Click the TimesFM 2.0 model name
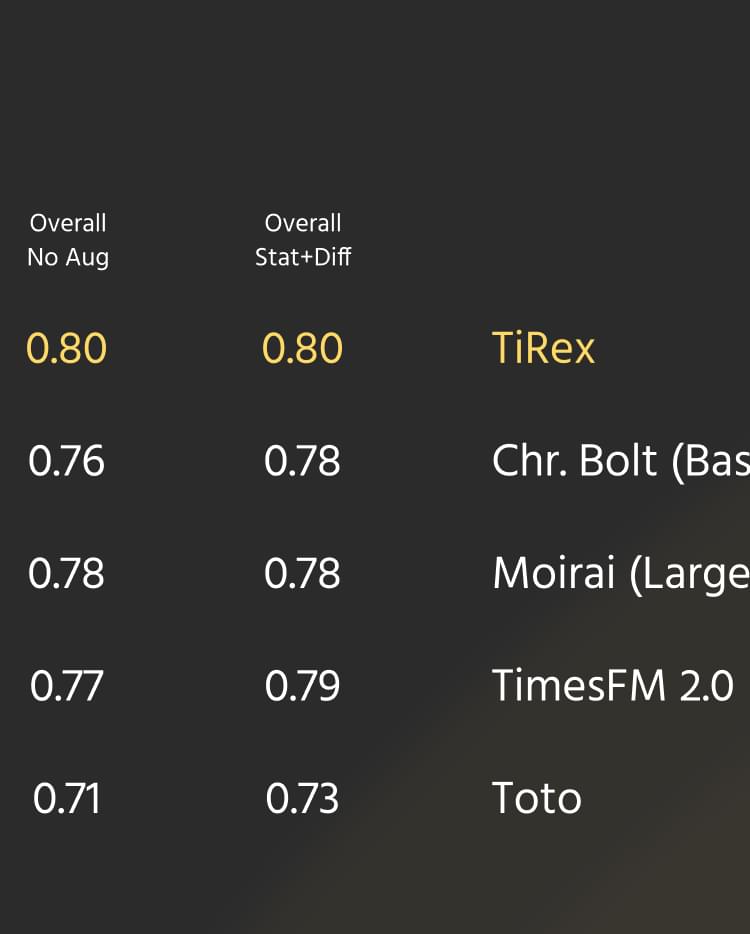The image size is (750, 934). click(613, 686)
